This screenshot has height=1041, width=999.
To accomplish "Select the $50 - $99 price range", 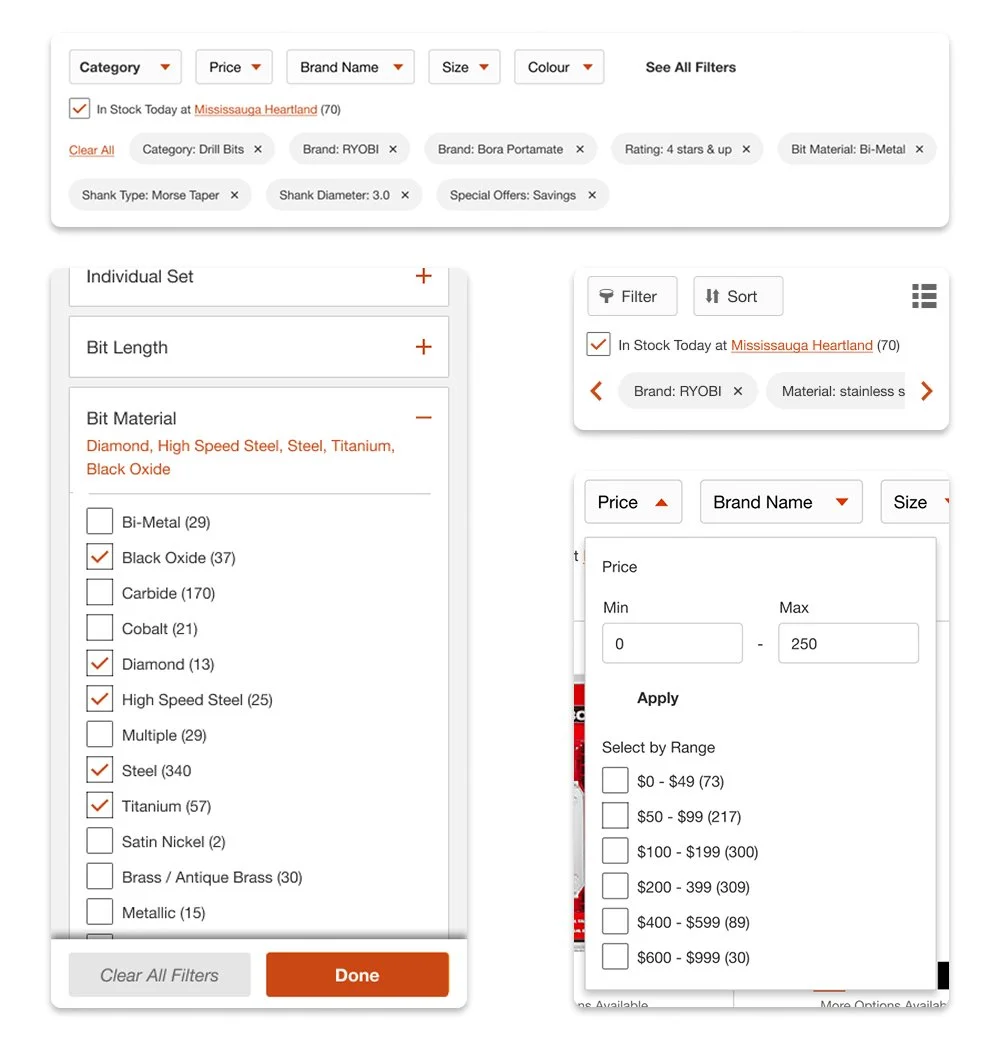I will click(615, 816).
